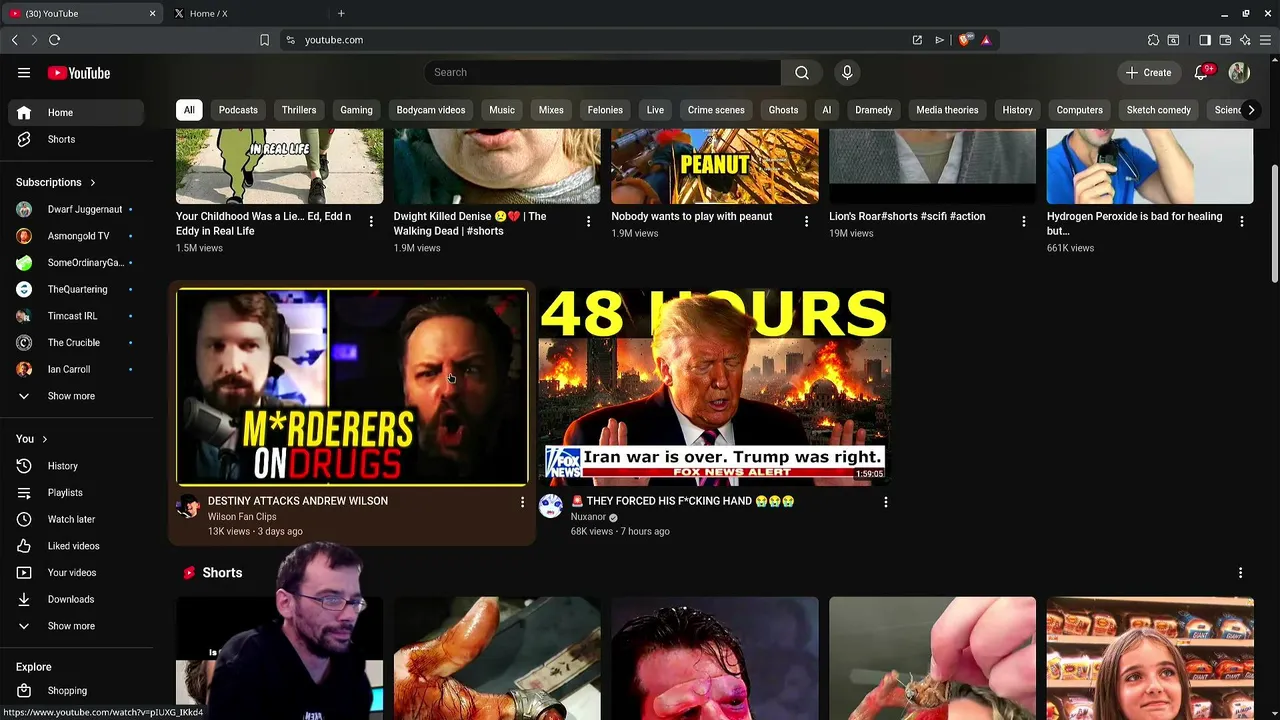Open the notifications bell
Screen dimensions: 1280x720
pos(1202,72)
